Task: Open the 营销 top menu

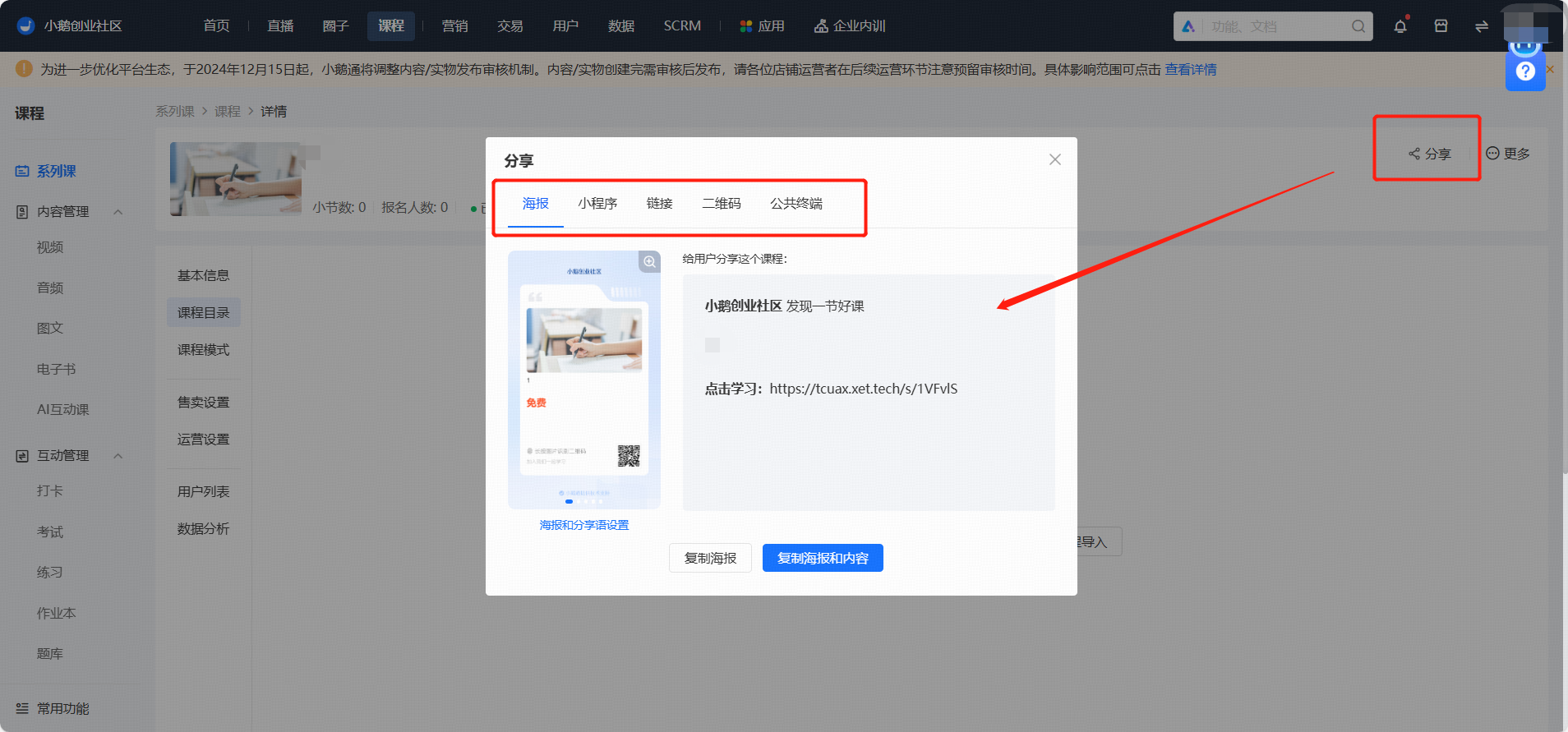Action: (x=454, y=26)
